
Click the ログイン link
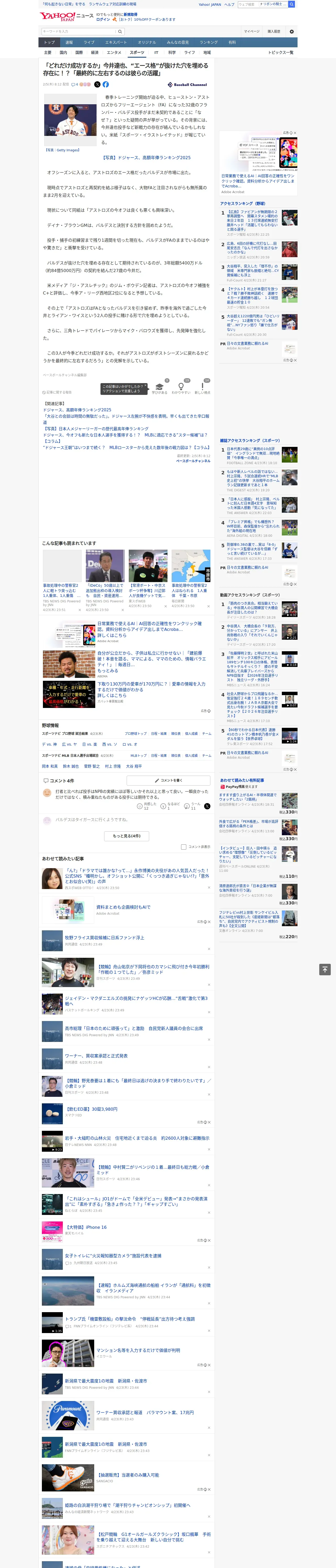pyautogui.click(x=103, y=20)
